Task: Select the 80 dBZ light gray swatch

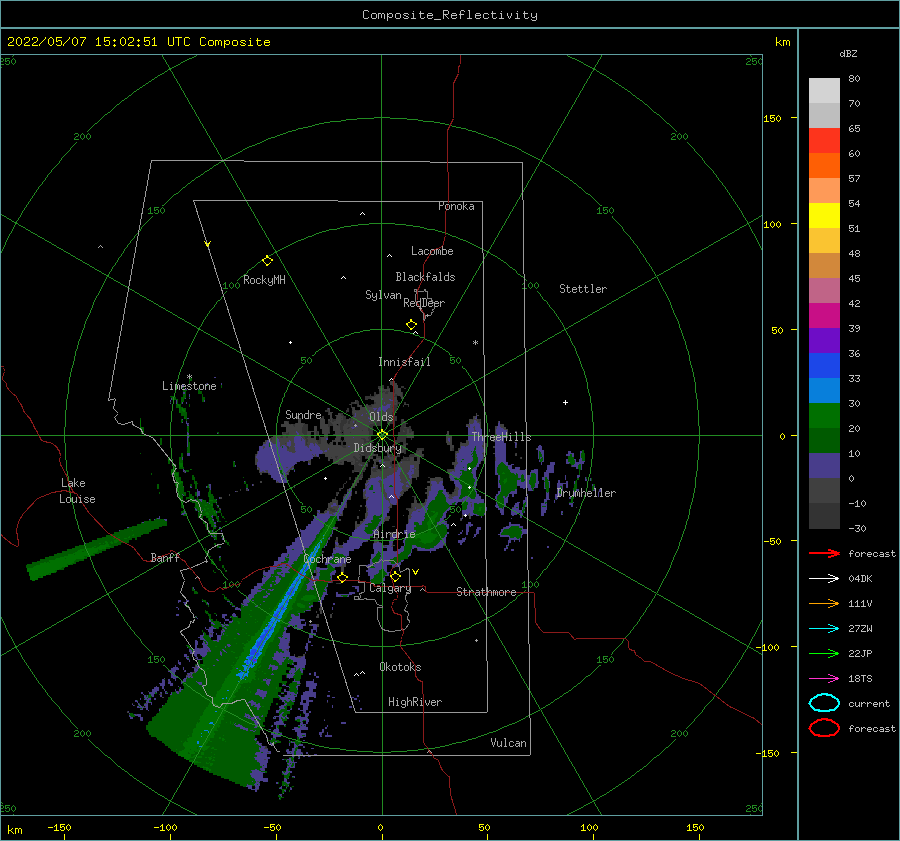Action: (824, 90)
